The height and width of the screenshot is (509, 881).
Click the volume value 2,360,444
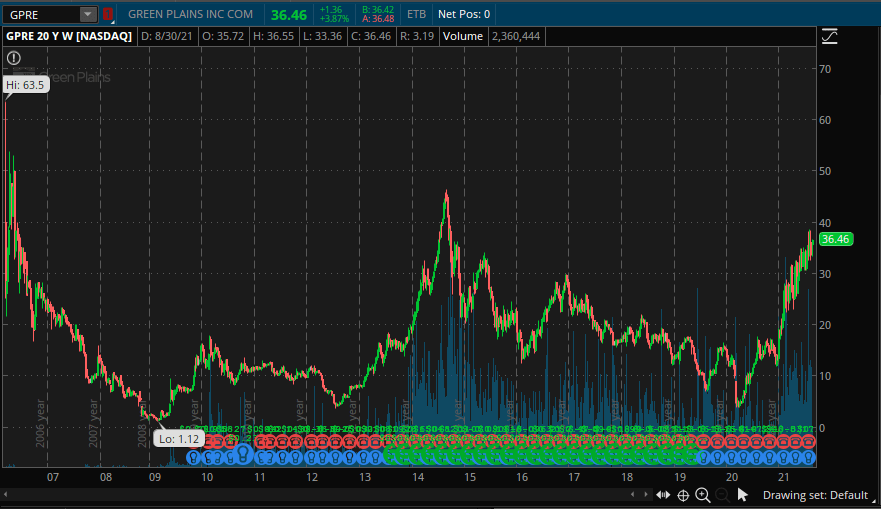[x=516, y=36]
